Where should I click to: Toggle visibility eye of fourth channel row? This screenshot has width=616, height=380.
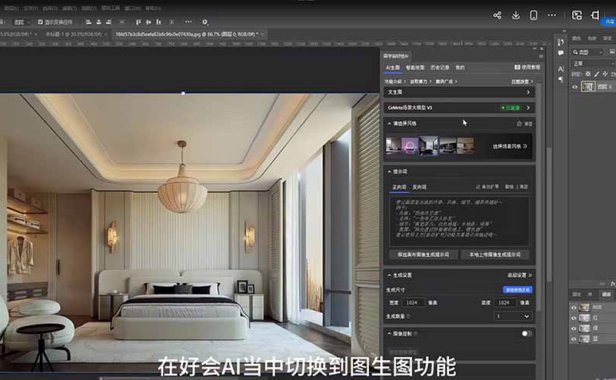tap(574, 339)
